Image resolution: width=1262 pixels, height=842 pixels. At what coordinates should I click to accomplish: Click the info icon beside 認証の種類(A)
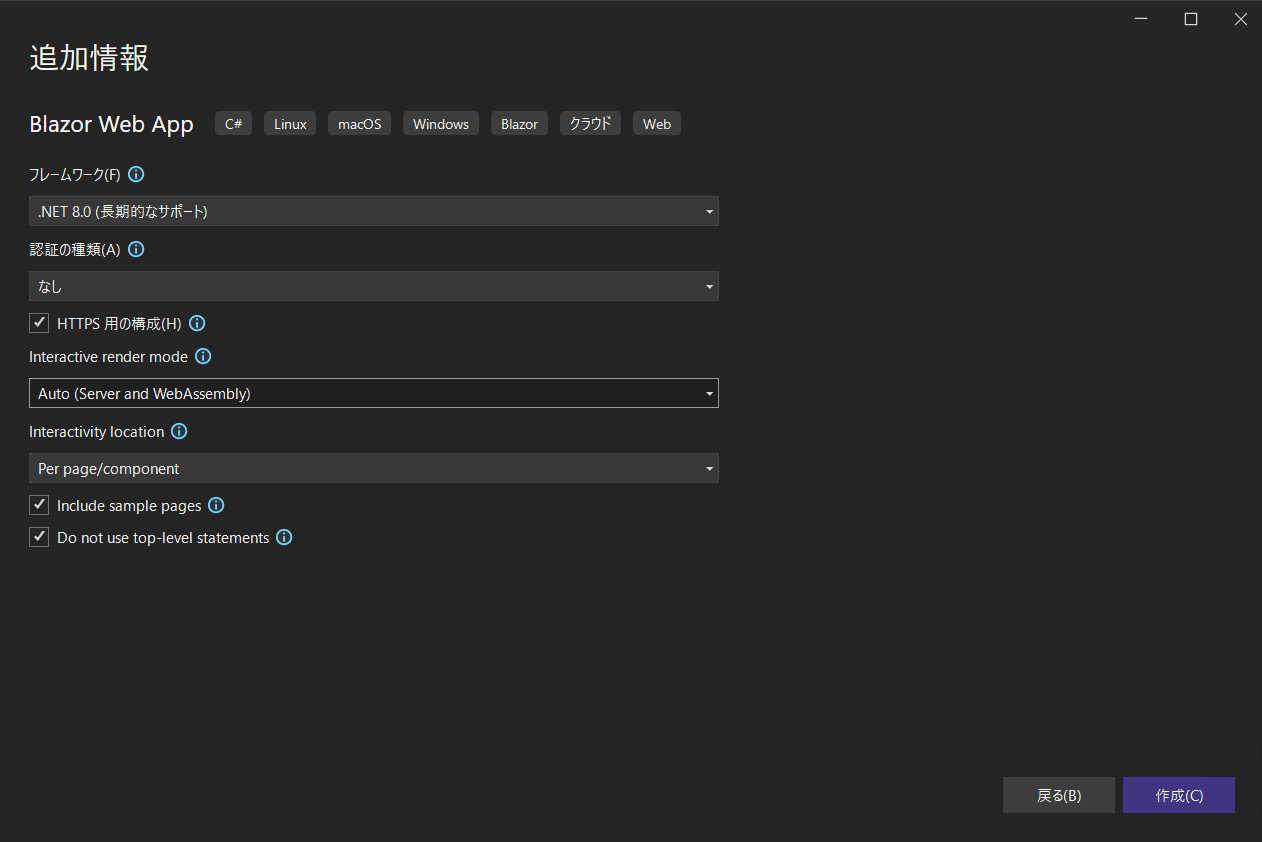click(137, 249)
